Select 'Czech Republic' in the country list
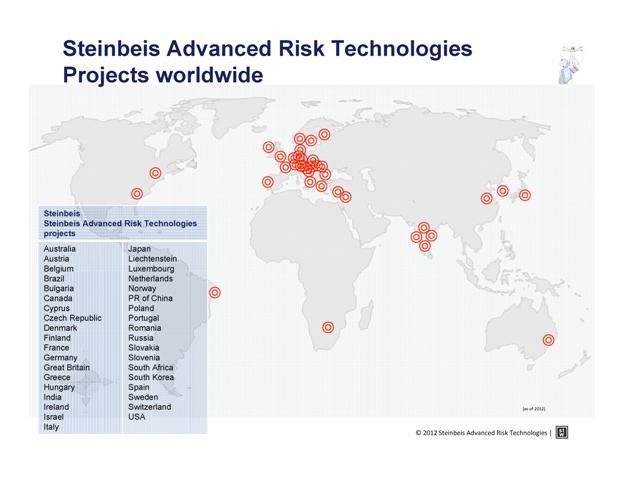Viewport: 623px width, 480px height. point(72,318)
